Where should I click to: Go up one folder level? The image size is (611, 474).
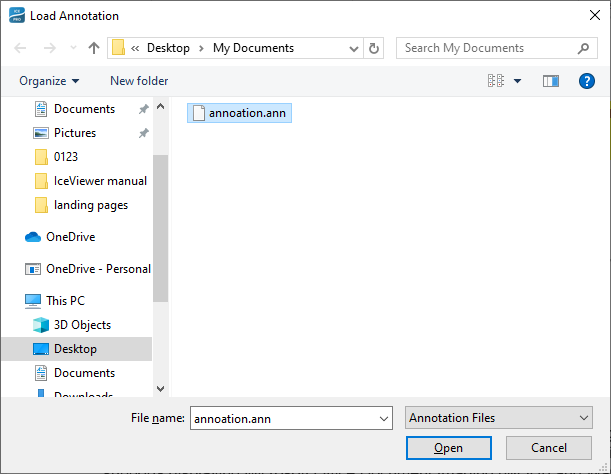(x=94, y=48)
